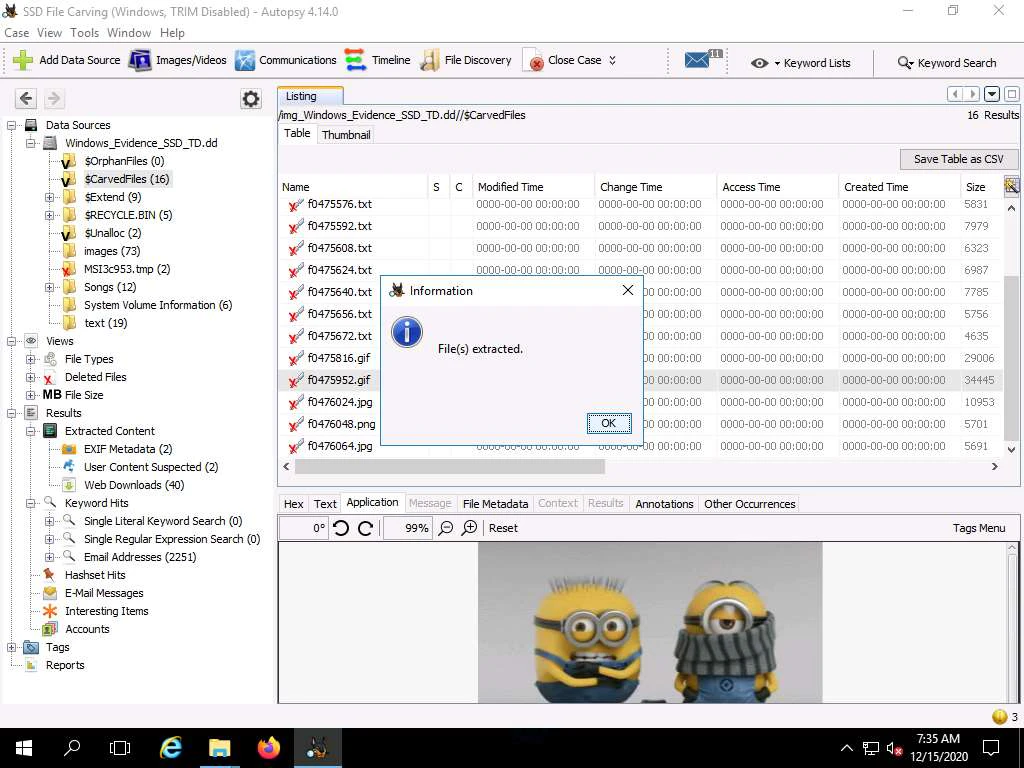Open the Help menu
The width and height of the screenshot is (1024, 768).
coord(172,33)
